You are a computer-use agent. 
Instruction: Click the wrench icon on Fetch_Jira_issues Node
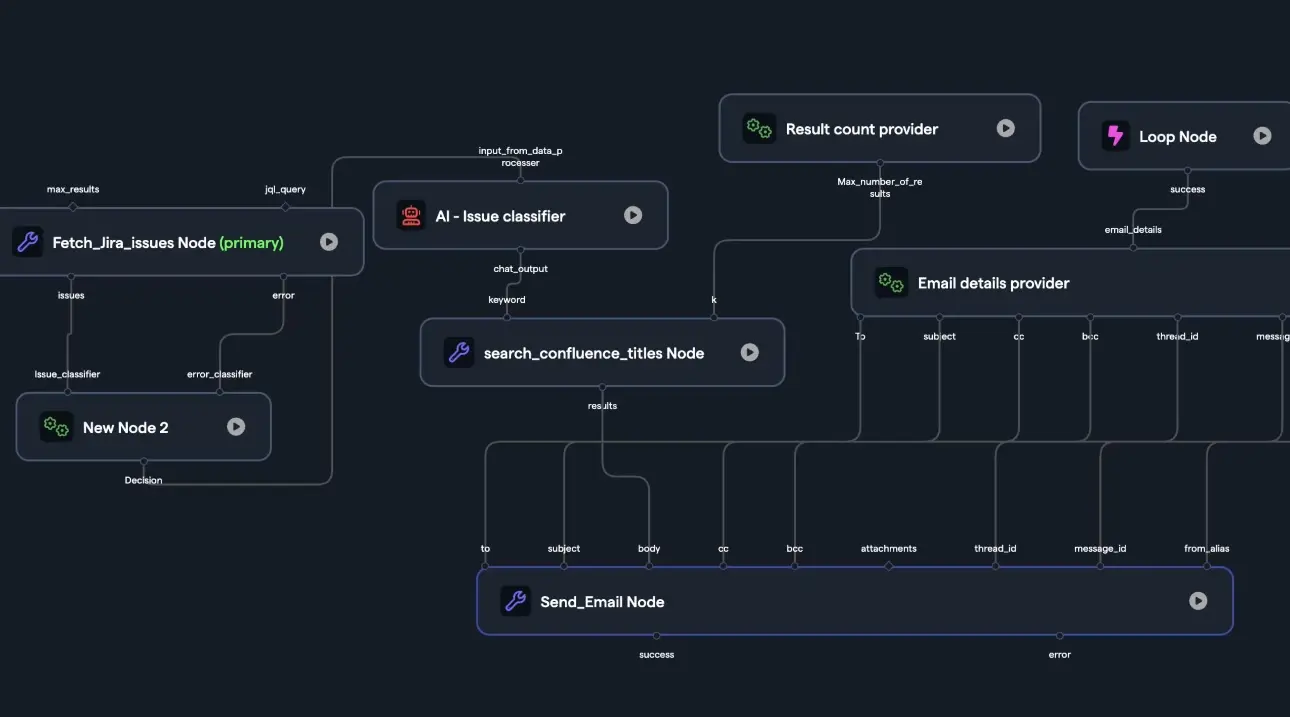27,241
